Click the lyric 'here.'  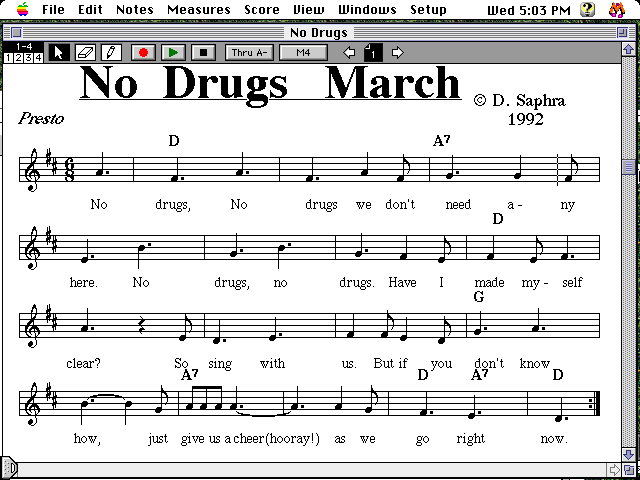(84, 282)
